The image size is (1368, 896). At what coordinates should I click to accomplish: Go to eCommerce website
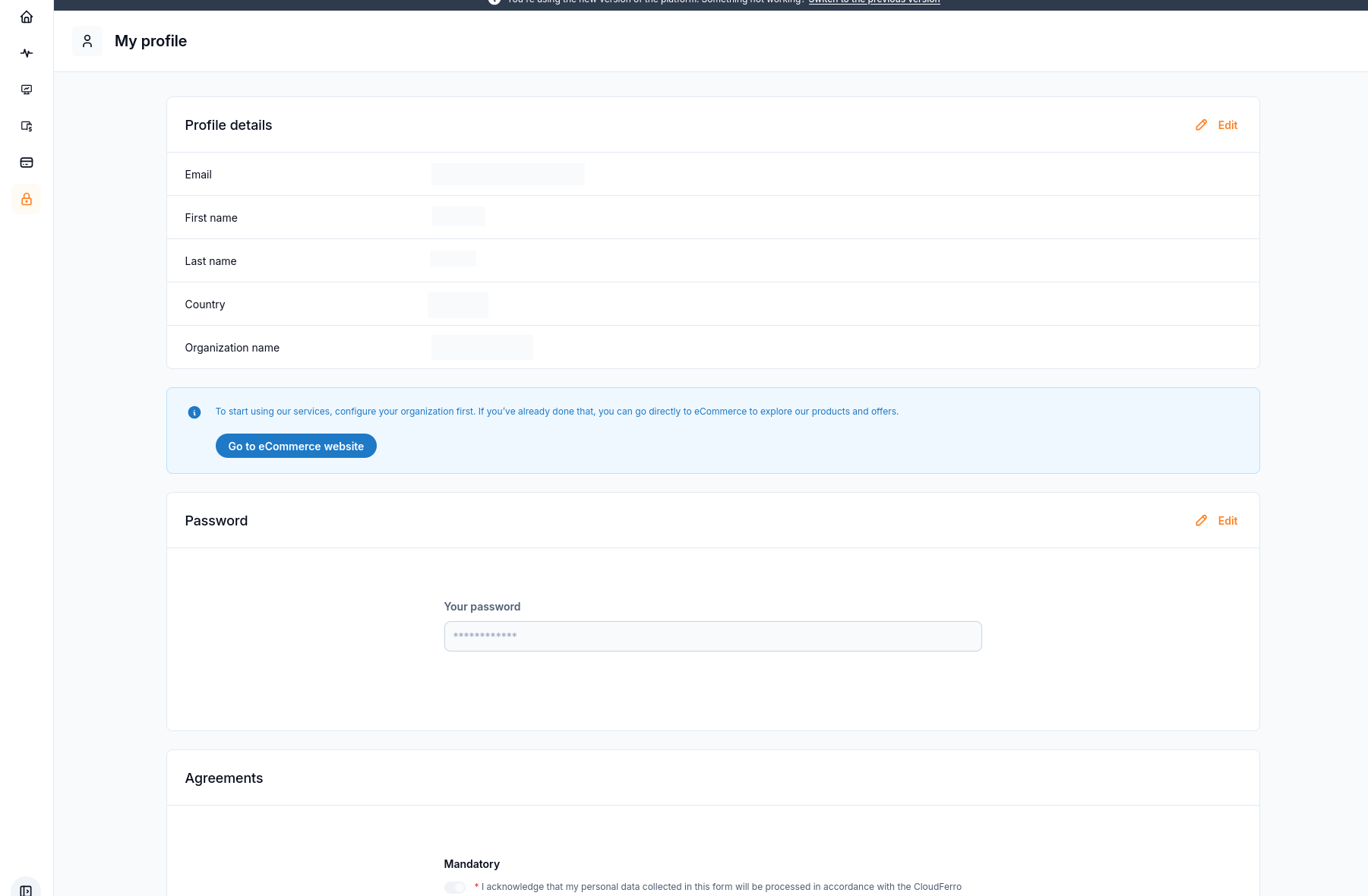[296, 446]
